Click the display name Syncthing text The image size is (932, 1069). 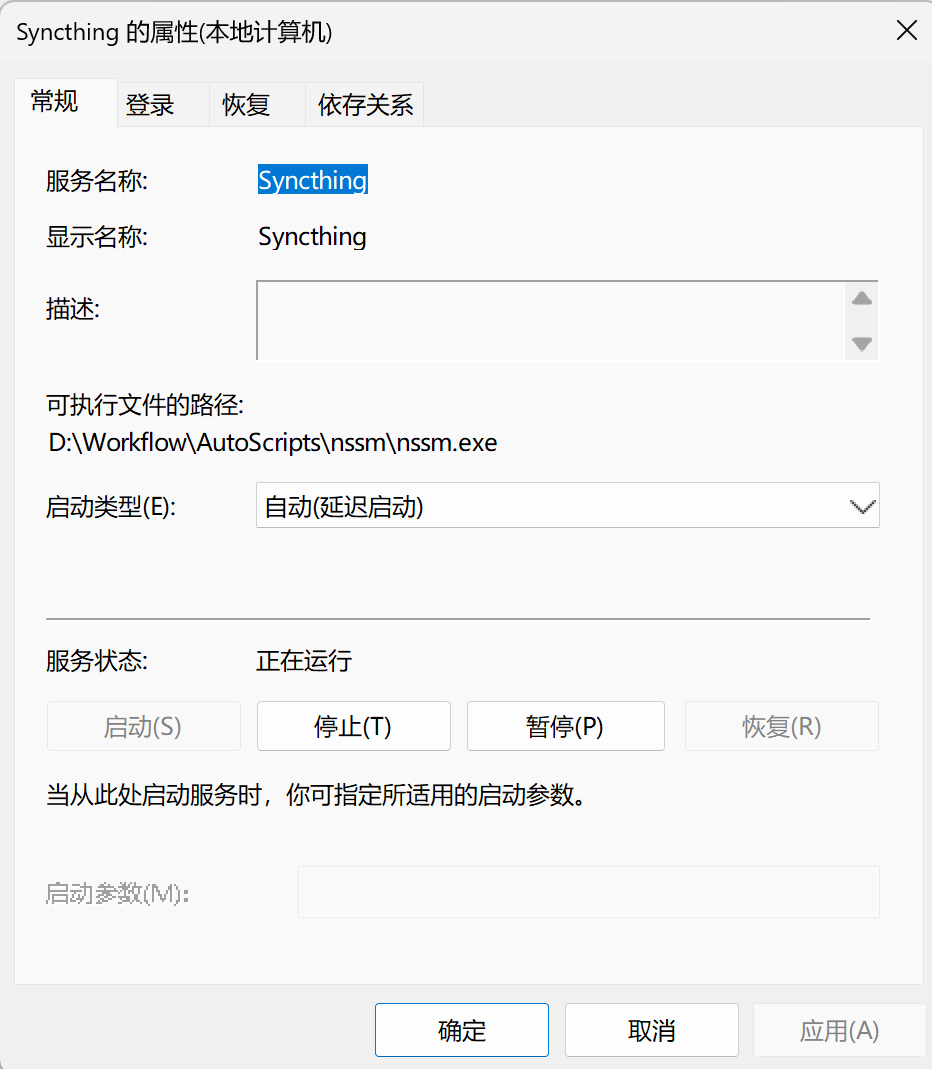click(x=312, y=237)
